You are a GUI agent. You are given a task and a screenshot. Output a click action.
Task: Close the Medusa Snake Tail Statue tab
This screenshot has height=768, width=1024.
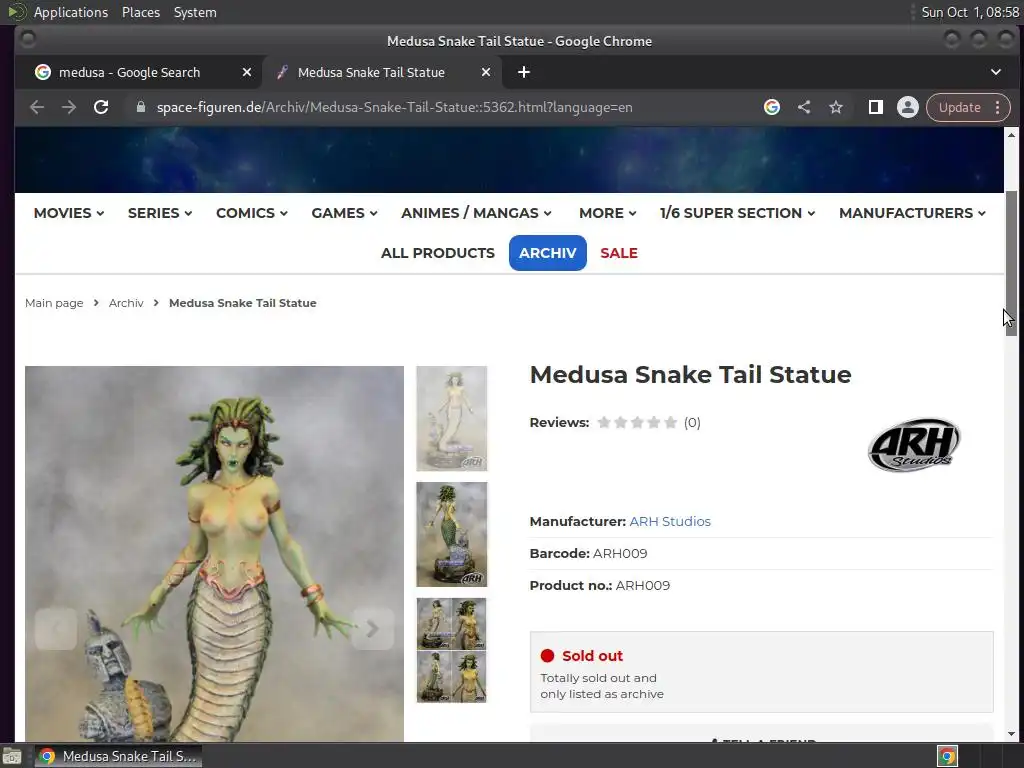pyautogui.click(x=486, y=72)
